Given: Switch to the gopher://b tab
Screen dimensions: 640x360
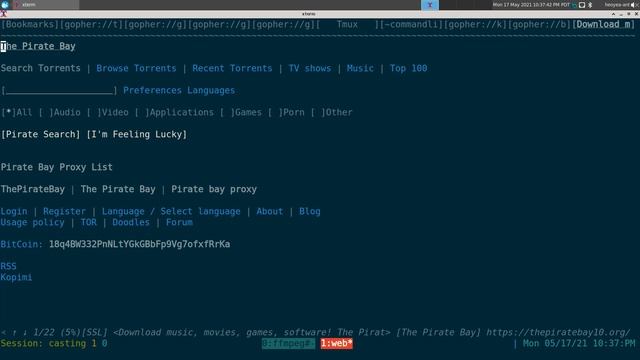Looking at the screenshot, I should pyautogui.click(x=540, y=24).
